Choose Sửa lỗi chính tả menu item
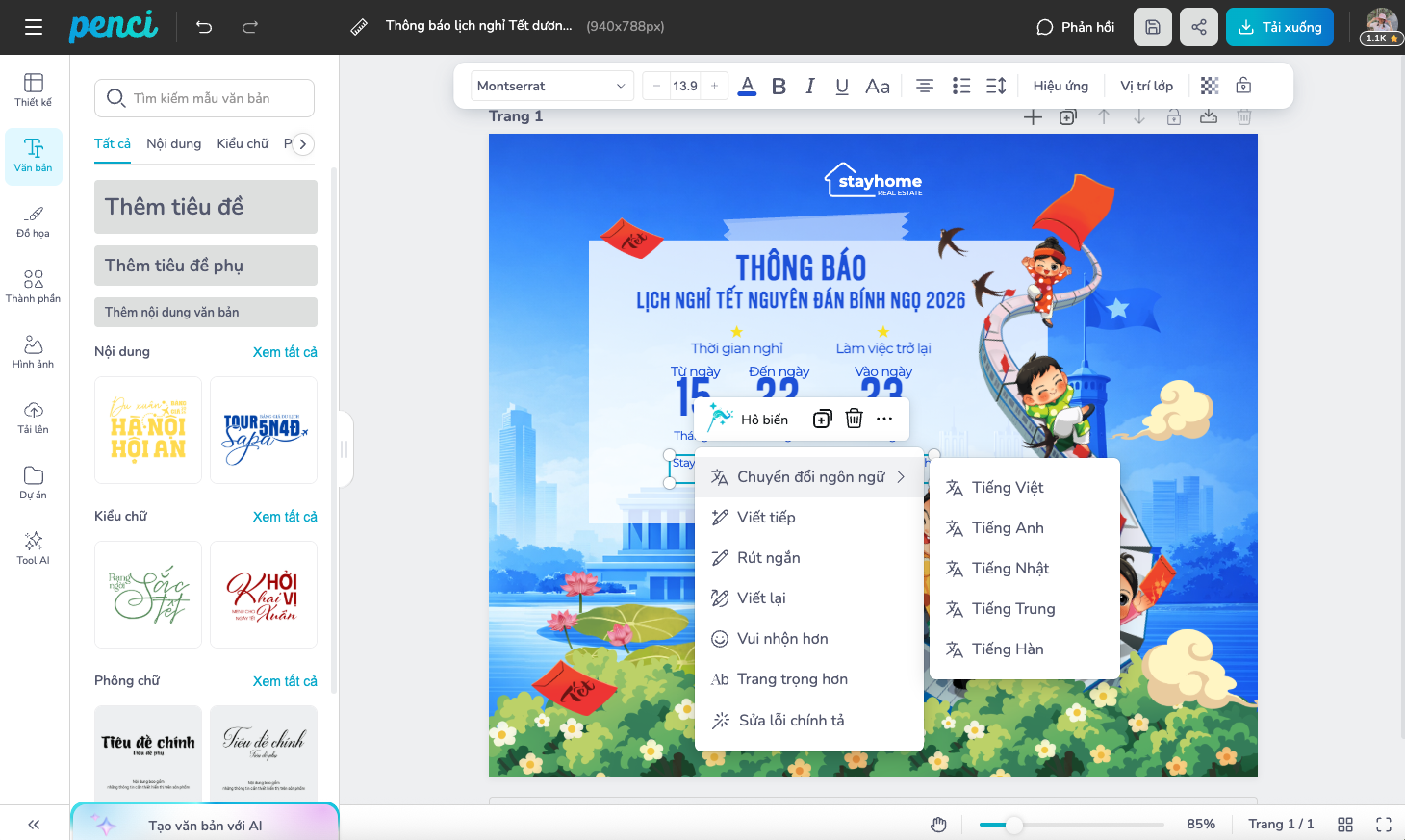 click(790, 721)
